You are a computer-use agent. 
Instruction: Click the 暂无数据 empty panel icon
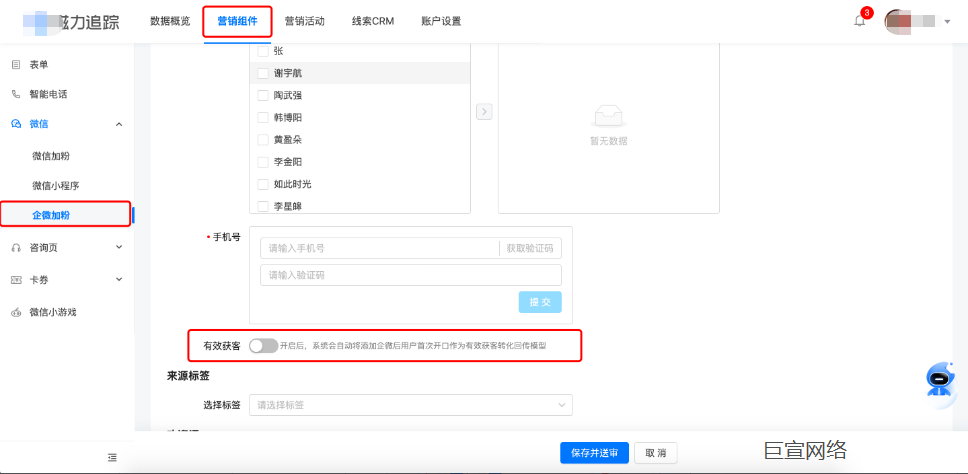pyautogui.click(x=608, y=116)
